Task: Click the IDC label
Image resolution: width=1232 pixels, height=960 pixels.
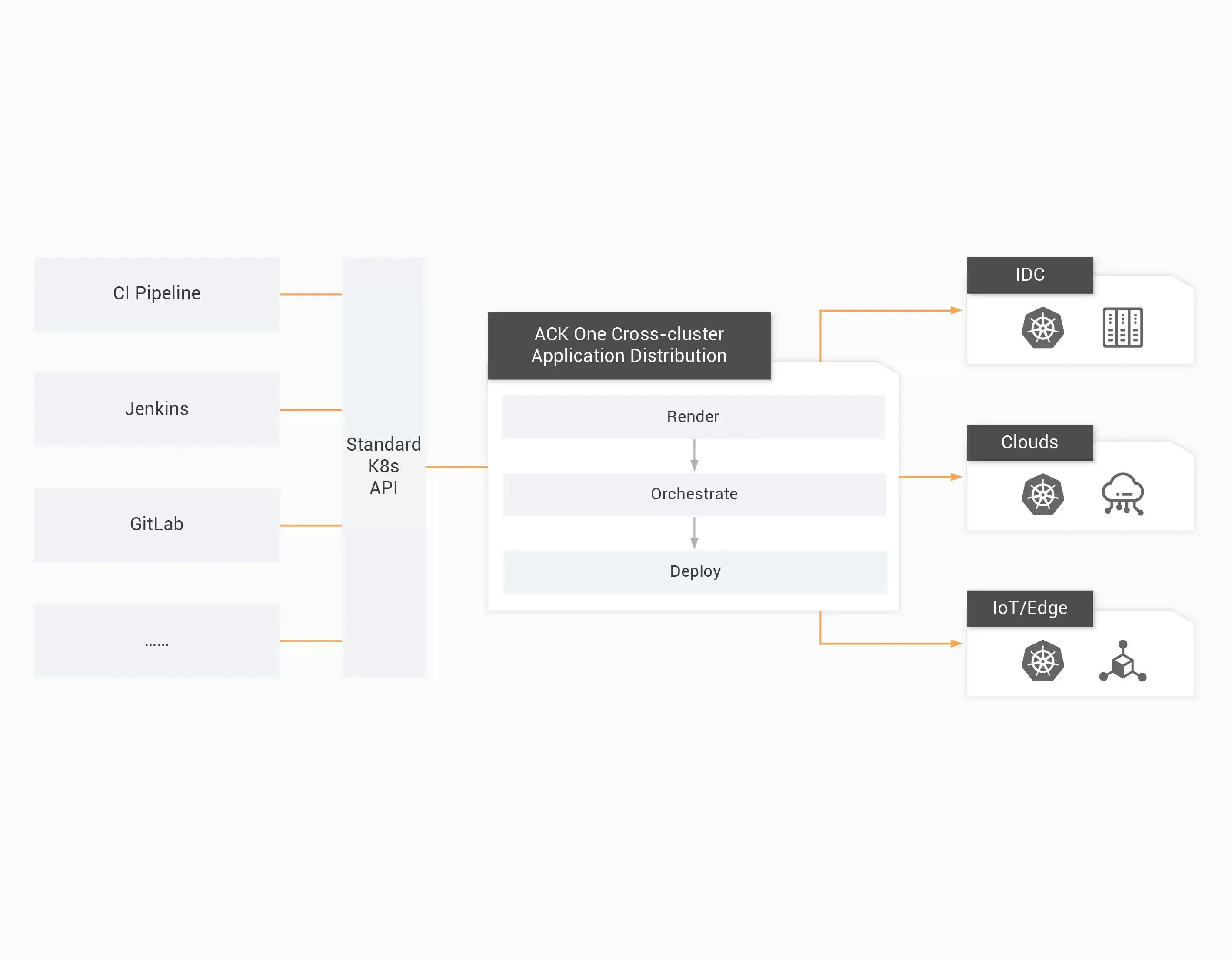Action: [1029, 275]
